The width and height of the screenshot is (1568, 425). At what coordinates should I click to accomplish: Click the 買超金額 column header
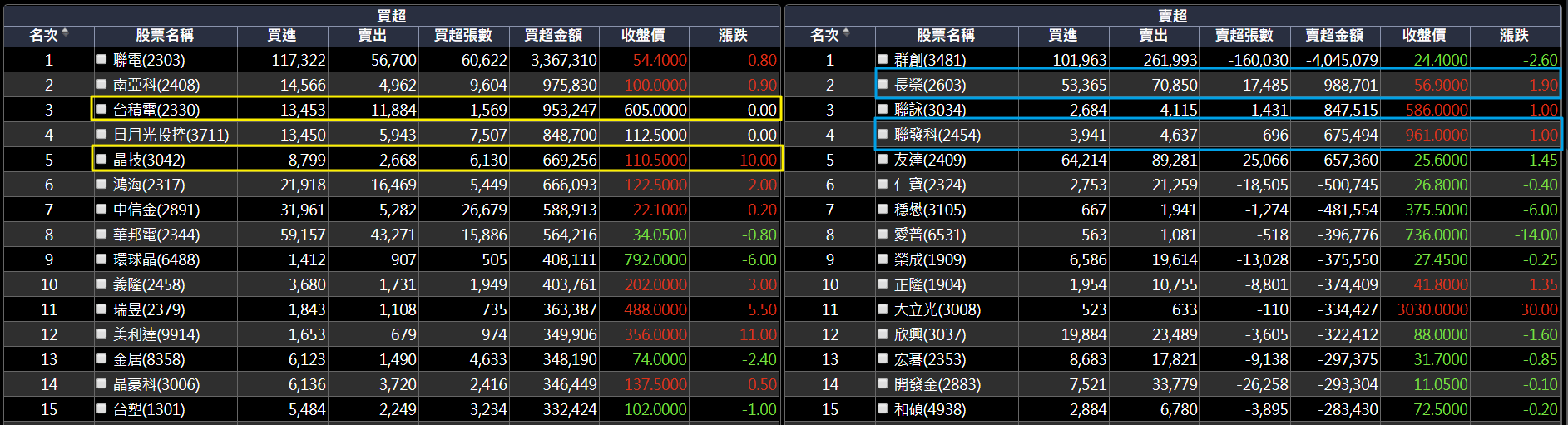click(553, 36)
